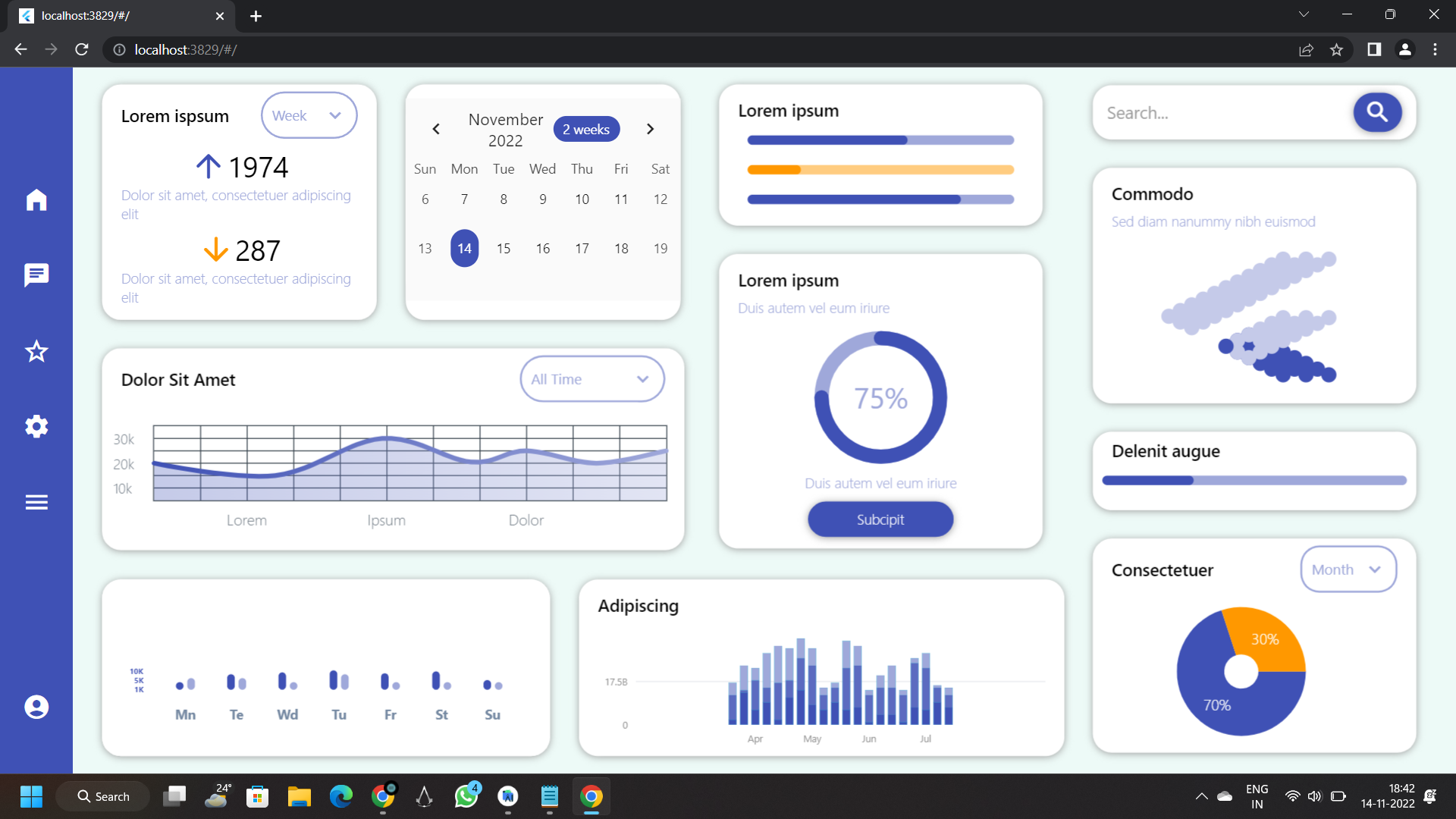Go to next month in calendar
The height and width of the screenshot is (819, 1456).
(650, 129)
